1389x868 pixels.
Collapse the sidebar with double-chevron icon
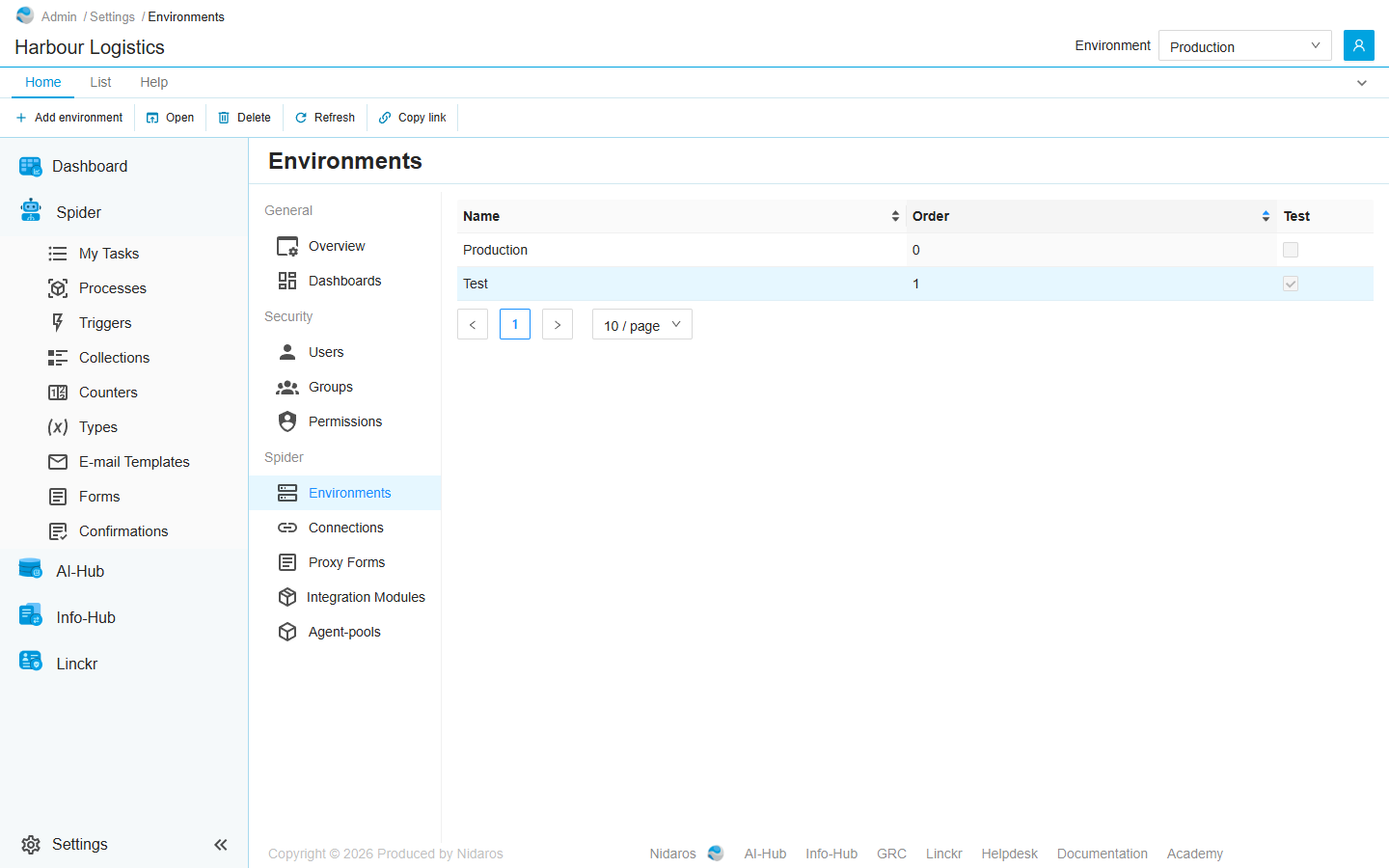221,845
